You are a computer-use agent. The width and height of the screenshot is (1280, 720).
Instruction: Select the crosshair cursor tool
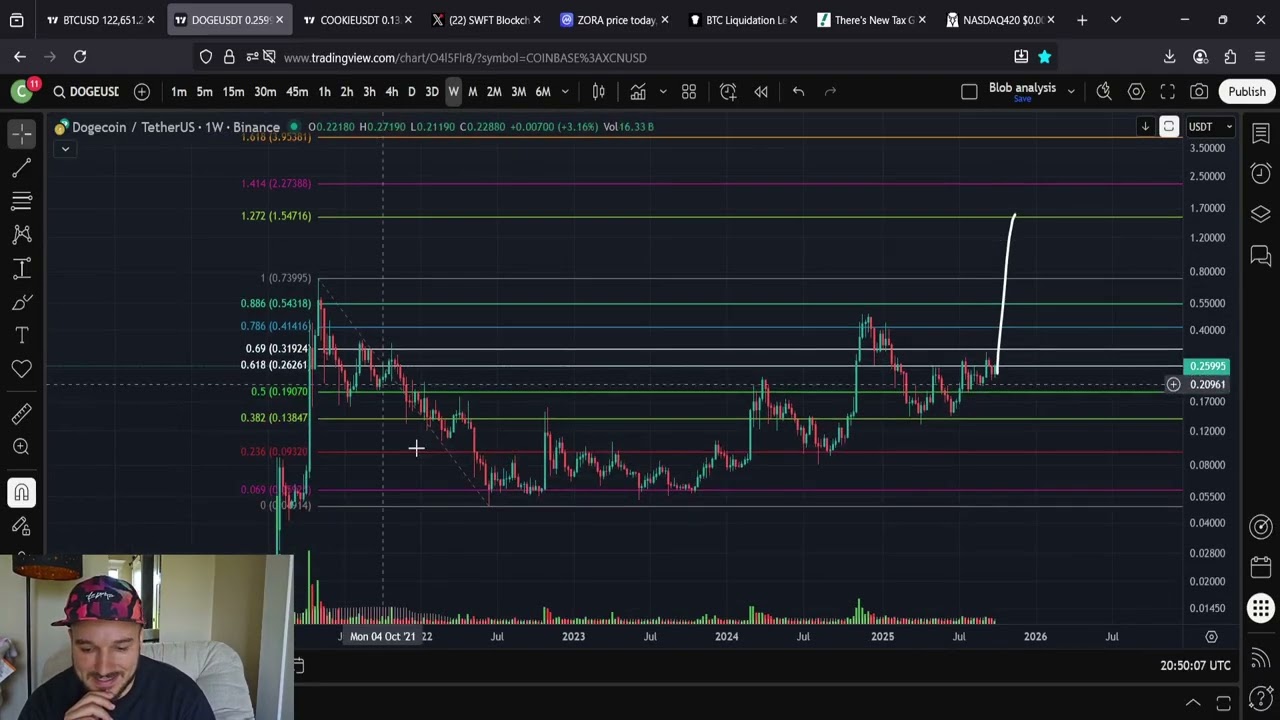(x=21, y=133)
